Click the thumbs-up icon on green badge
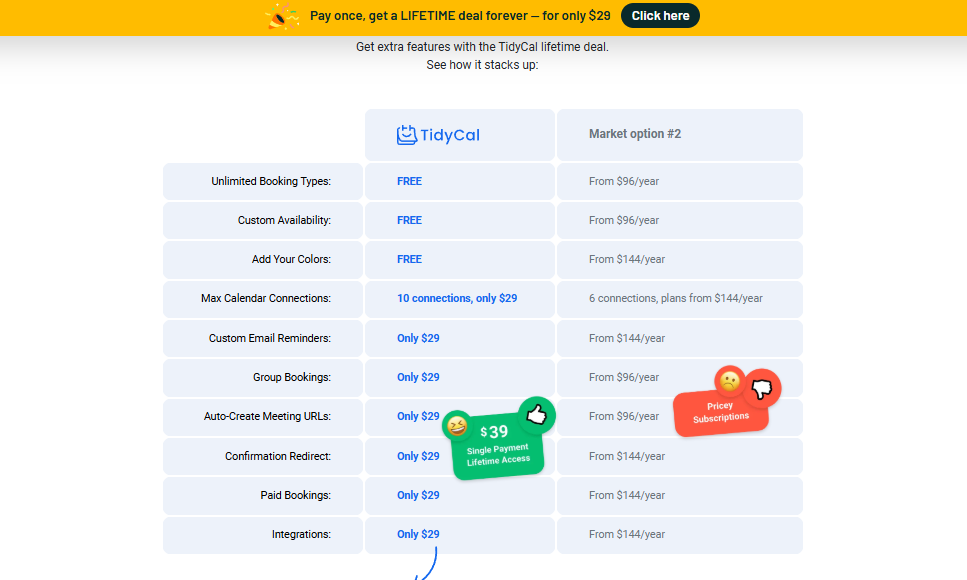The width and height of the screenshot is (967, 580). pos(537,415)
